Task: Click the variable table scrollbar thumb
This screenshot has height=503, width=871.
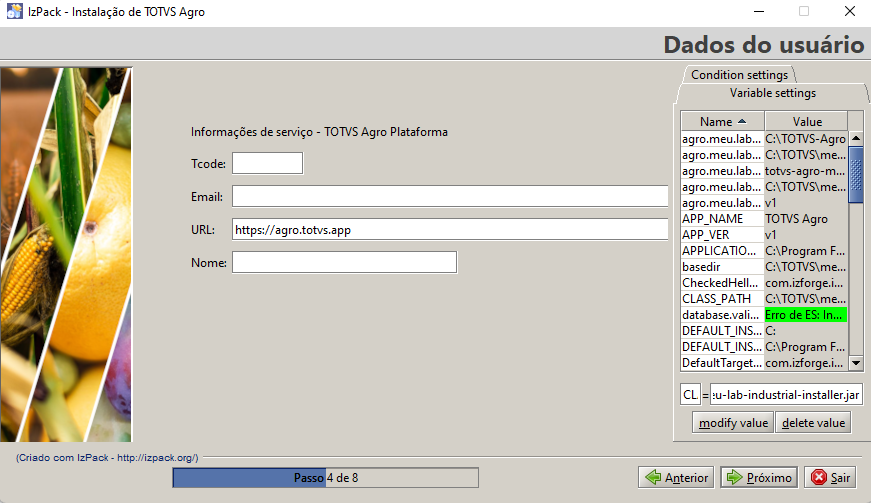Action: pos(856,174)
